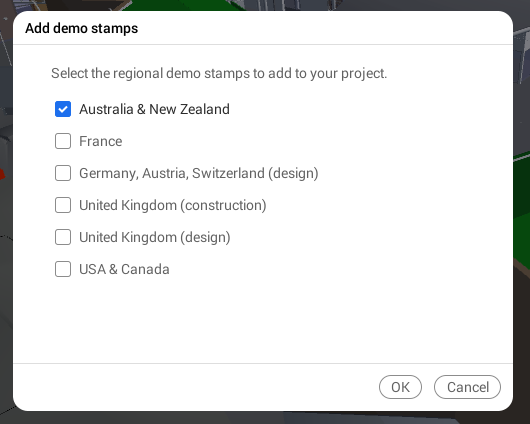
Task: Click the "Germany, Austria, Switzerland (design)" label text
Action: tap(199, 173)
